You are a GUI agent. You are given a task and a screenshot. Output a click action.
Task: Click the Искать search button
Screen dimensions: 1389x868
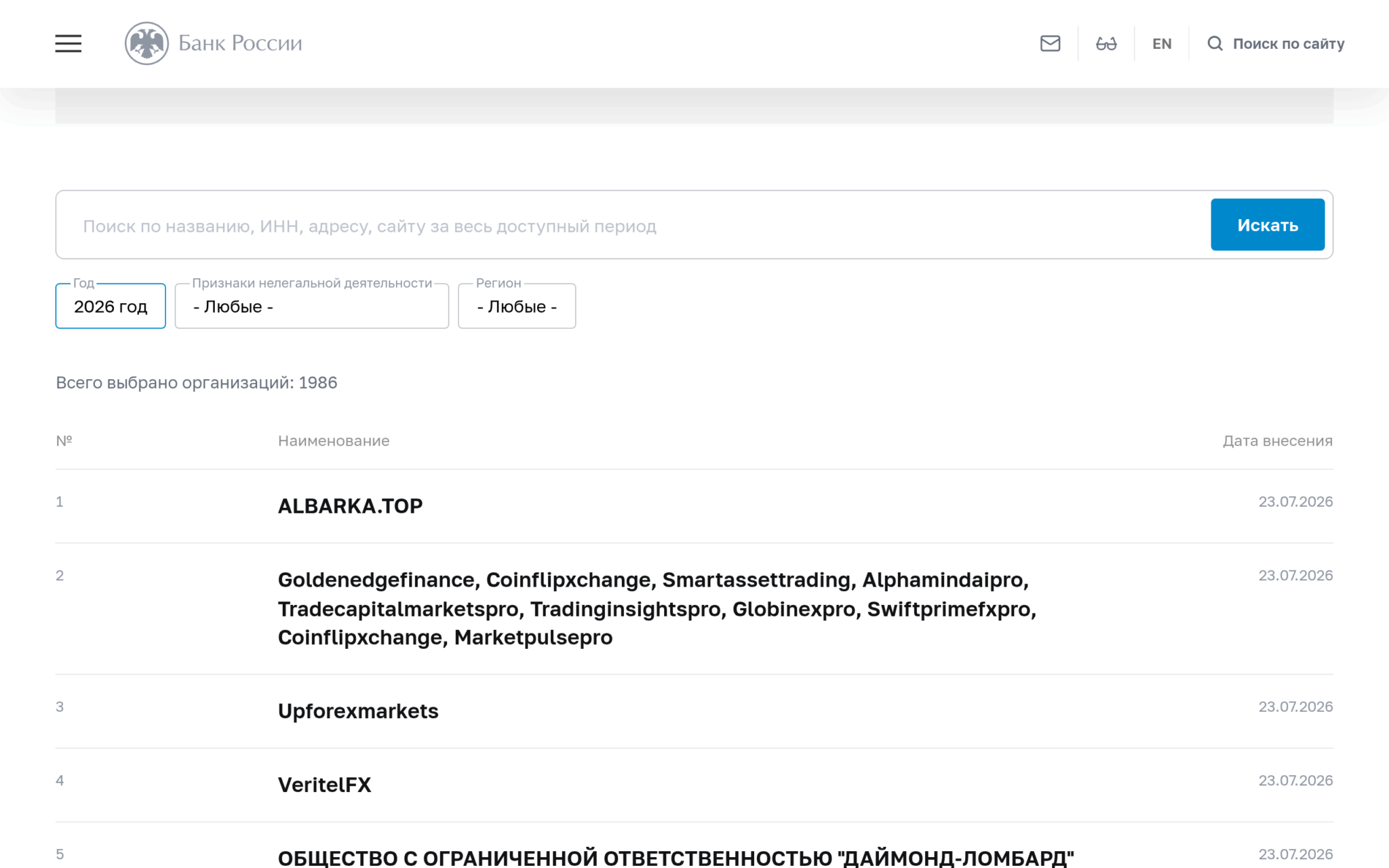point(1268,224)
